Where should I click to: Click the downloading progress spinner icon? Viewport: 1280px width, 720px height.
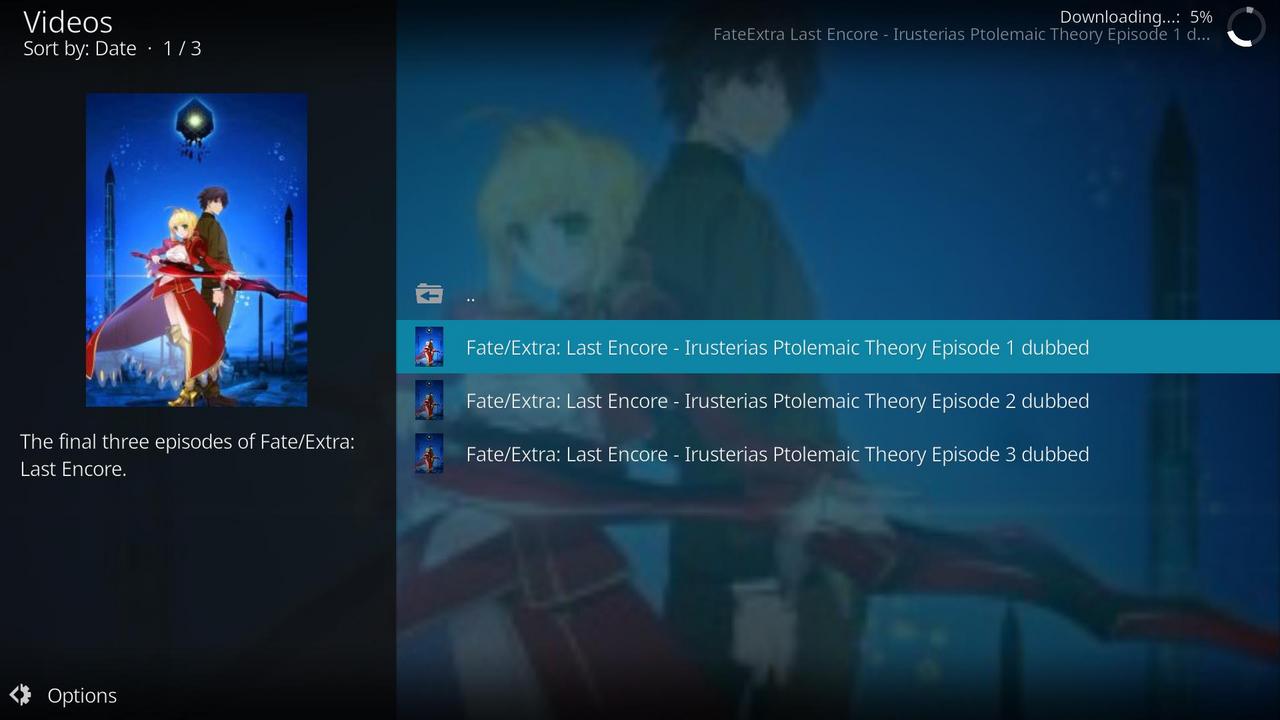(1246, 27)
